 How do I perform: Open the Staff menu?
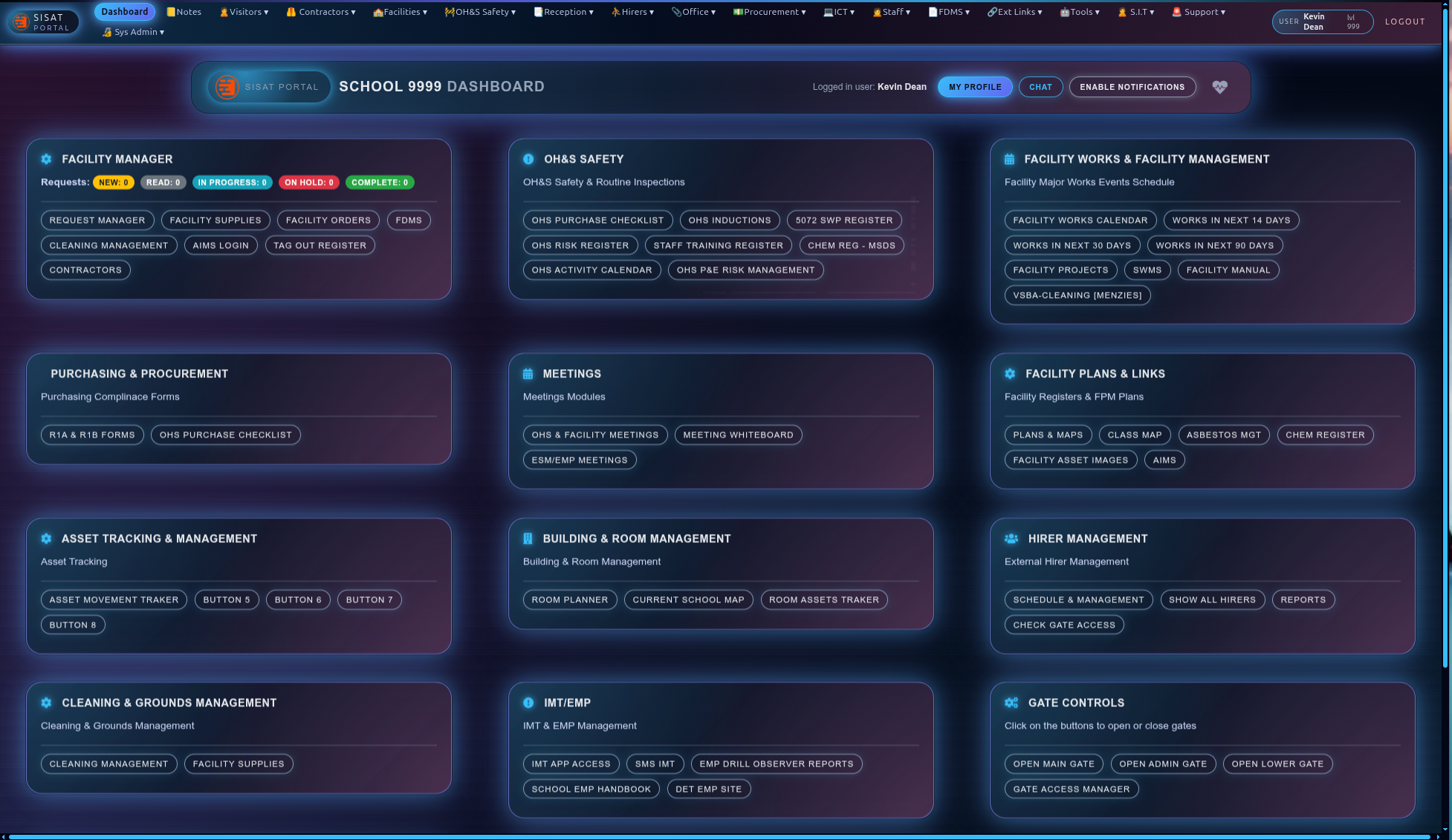[x=892, y=11]
